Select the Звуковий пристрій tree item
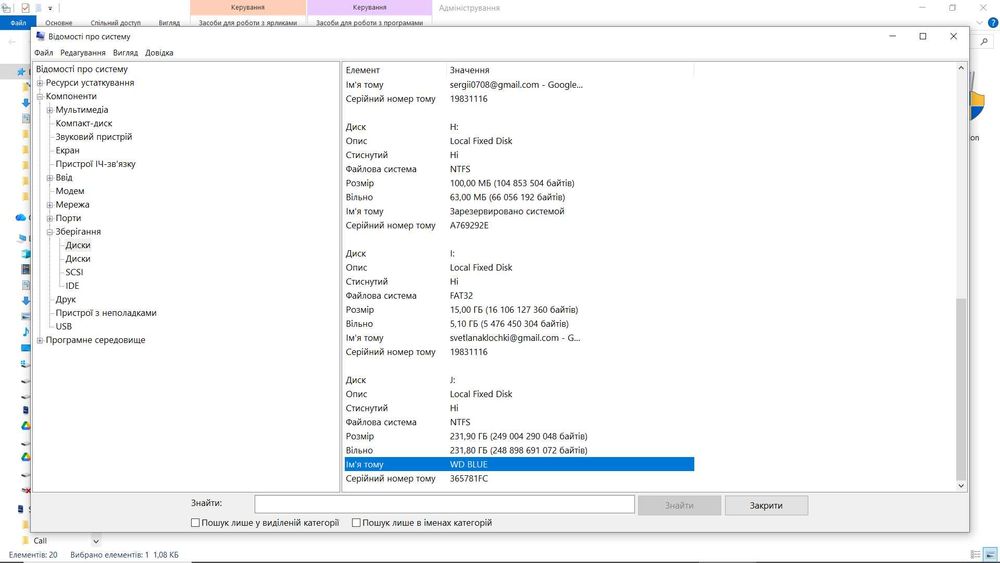Image resolution: width=1000 pixels, height=563 pixels. [x=94, y=137]
